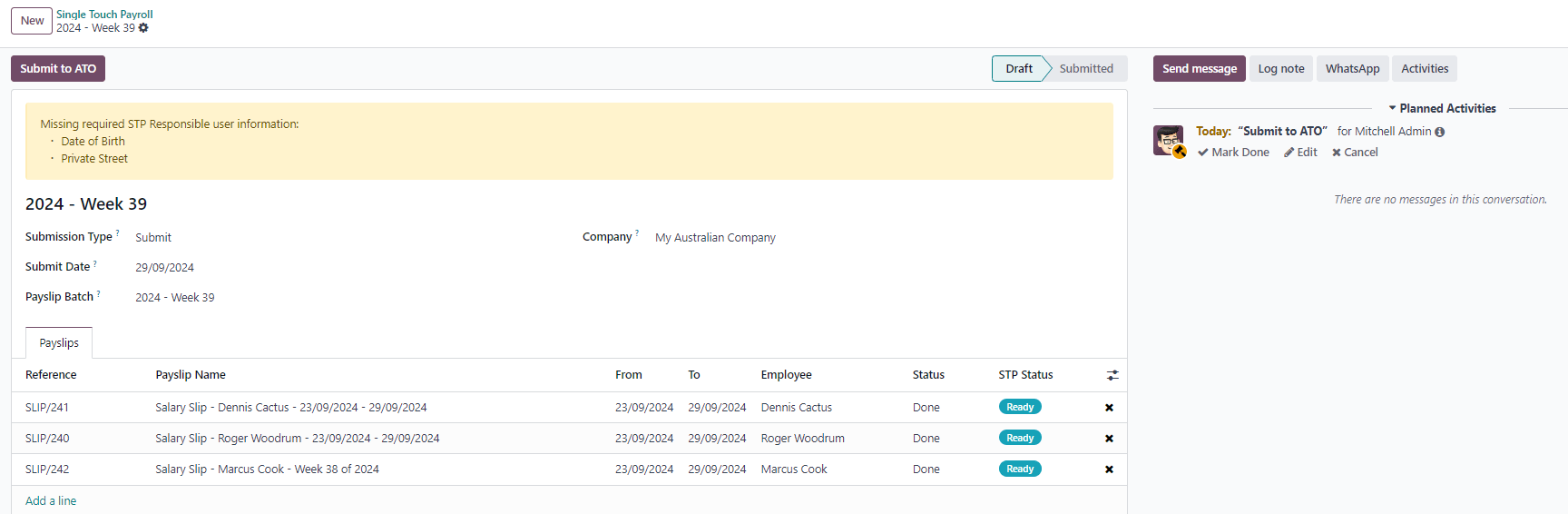Screen dimensions: 1568x514
Task: Click Add a line link
Action: (51, 501)
